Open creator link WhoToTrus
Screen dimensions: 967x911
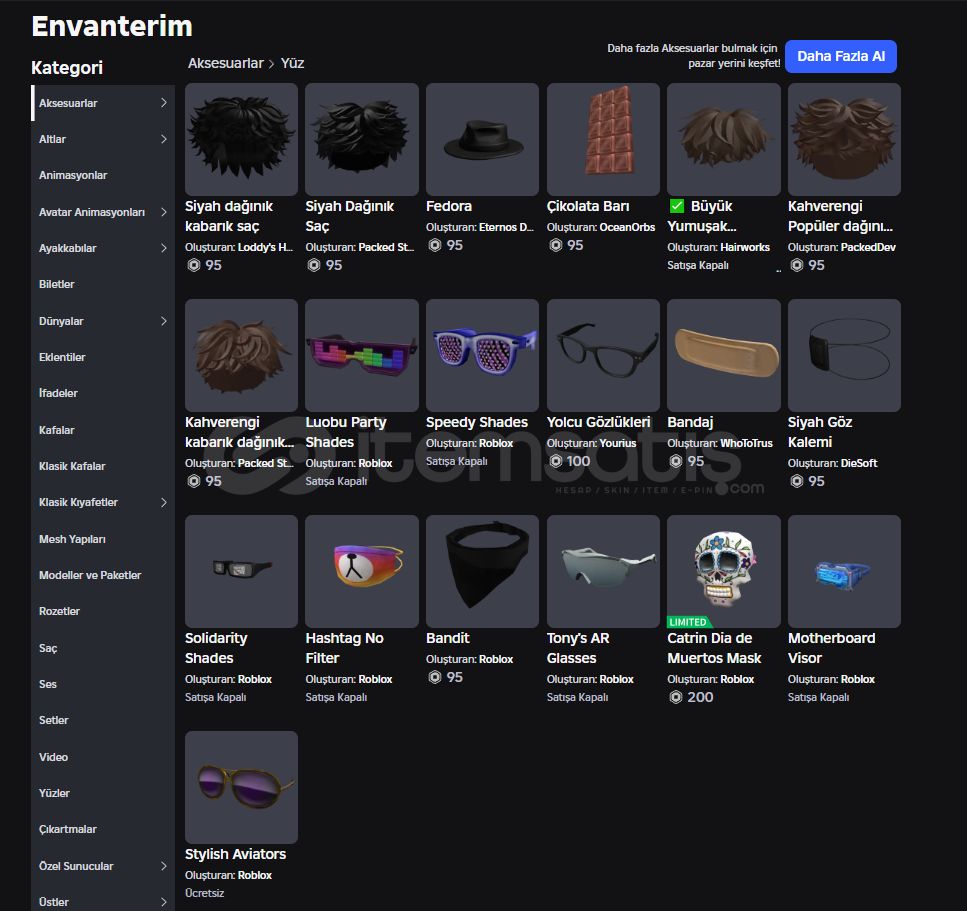746,443
